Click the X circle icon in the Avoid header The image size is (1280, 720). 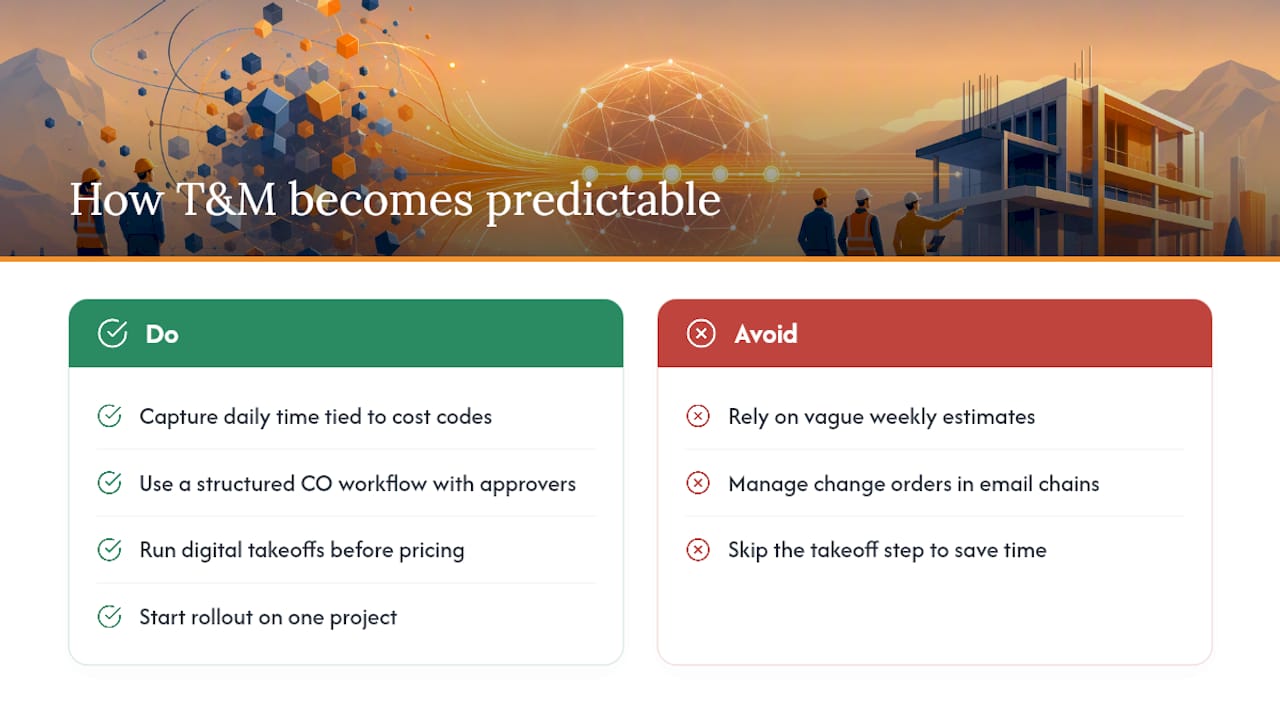[x=701, y=333]
